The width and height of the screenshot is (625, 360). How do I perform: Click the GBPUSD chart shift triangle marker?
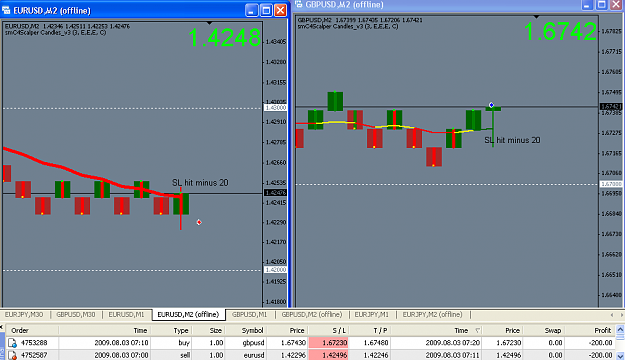536,17
